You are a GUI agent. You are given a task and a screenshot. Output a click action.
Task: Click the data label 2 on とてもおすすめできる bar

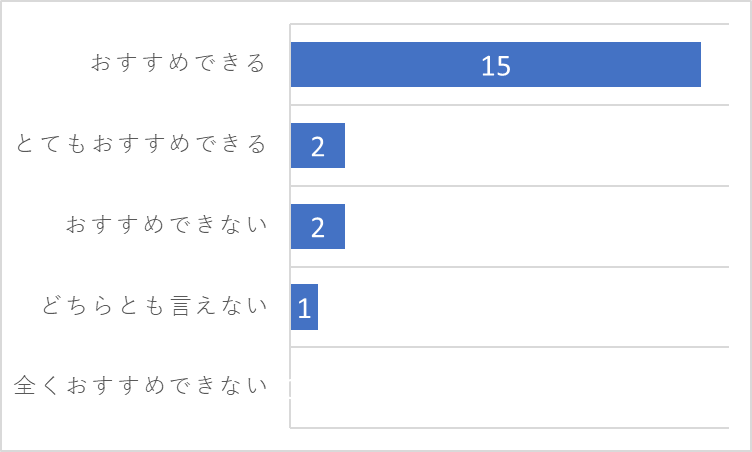pyautogui.click(x=317, y=147)
